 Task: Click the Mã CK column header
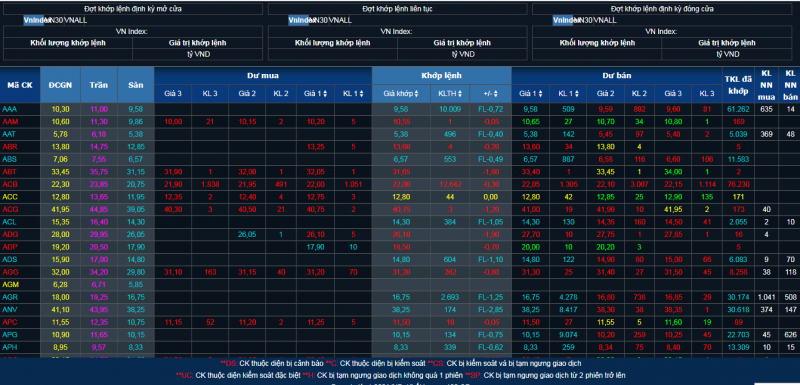pyautogui.click(x=20, y=85)
